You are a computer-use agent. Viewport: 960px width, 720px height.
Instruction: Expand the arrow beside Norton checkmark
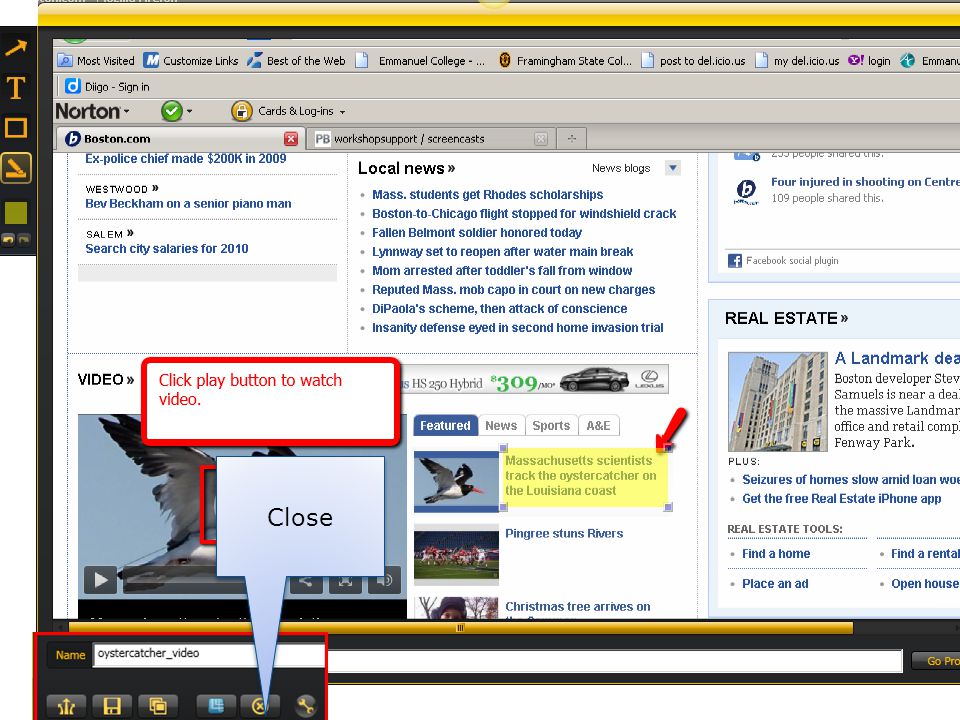189,111
